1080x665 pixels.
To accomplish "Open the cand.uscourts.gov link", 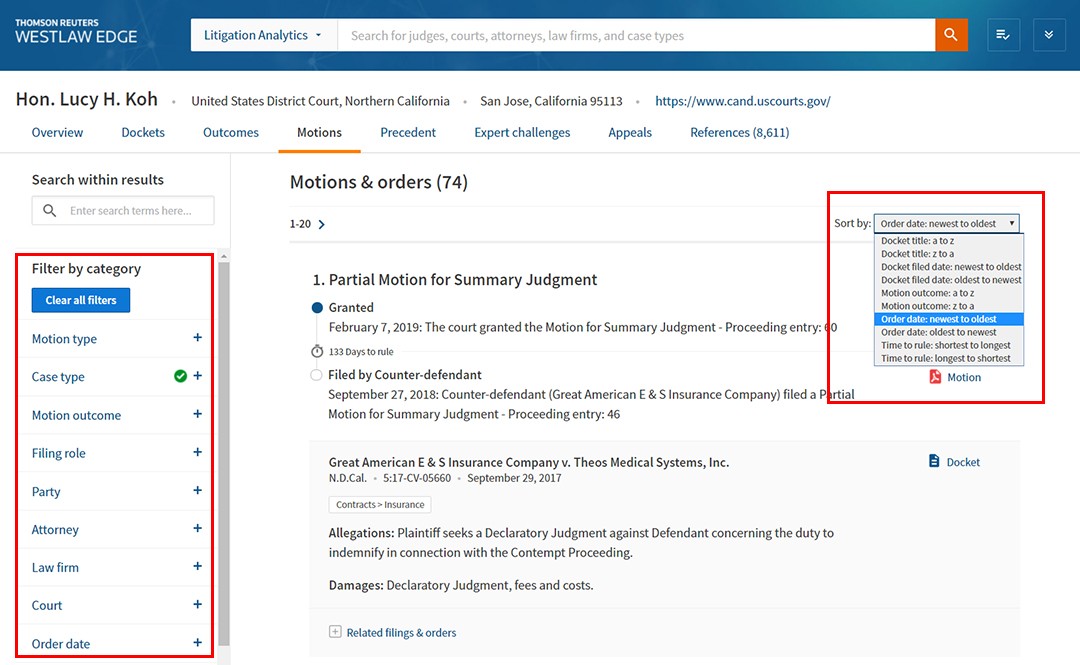I will coord(742,101).
